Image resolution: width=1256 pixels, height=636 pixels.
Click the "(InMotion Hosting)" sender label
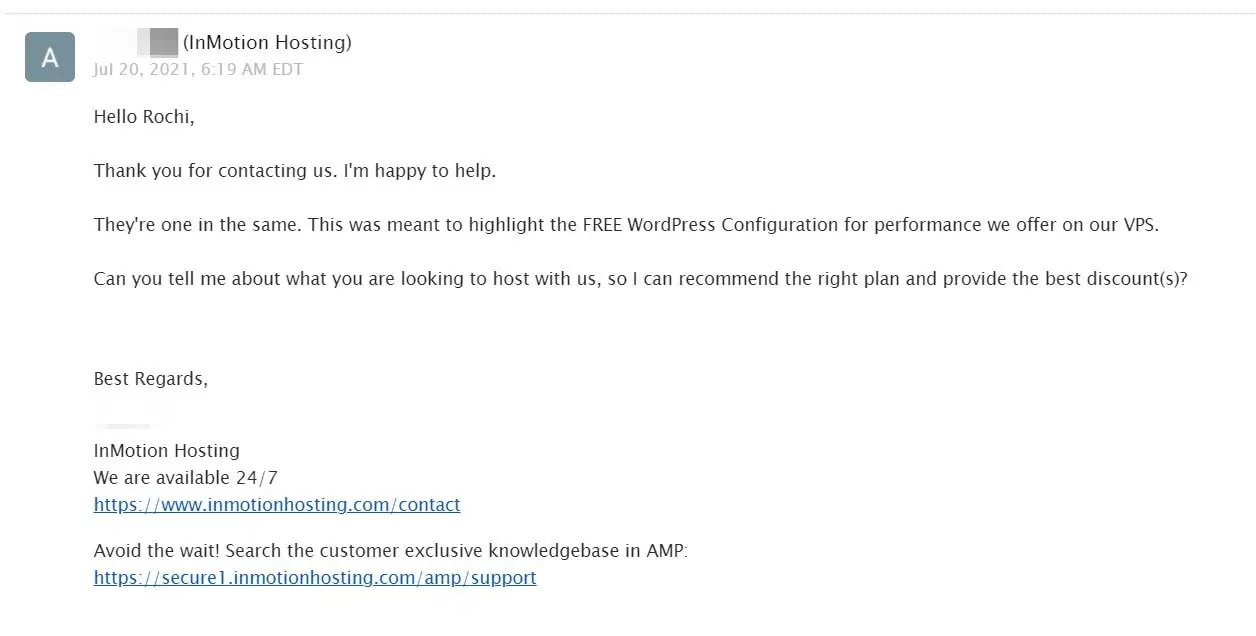[x=267, y=42]
